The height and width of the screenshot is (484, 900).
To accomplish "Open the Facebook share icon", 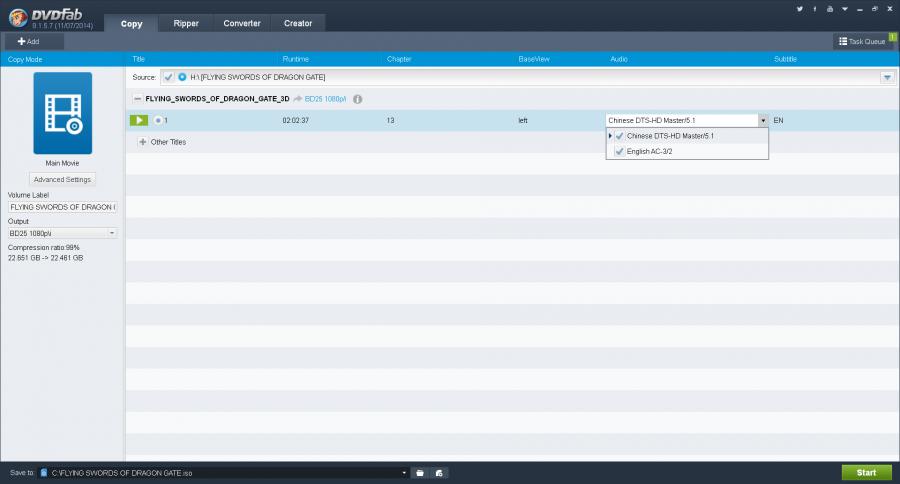I will pos(814,9).
